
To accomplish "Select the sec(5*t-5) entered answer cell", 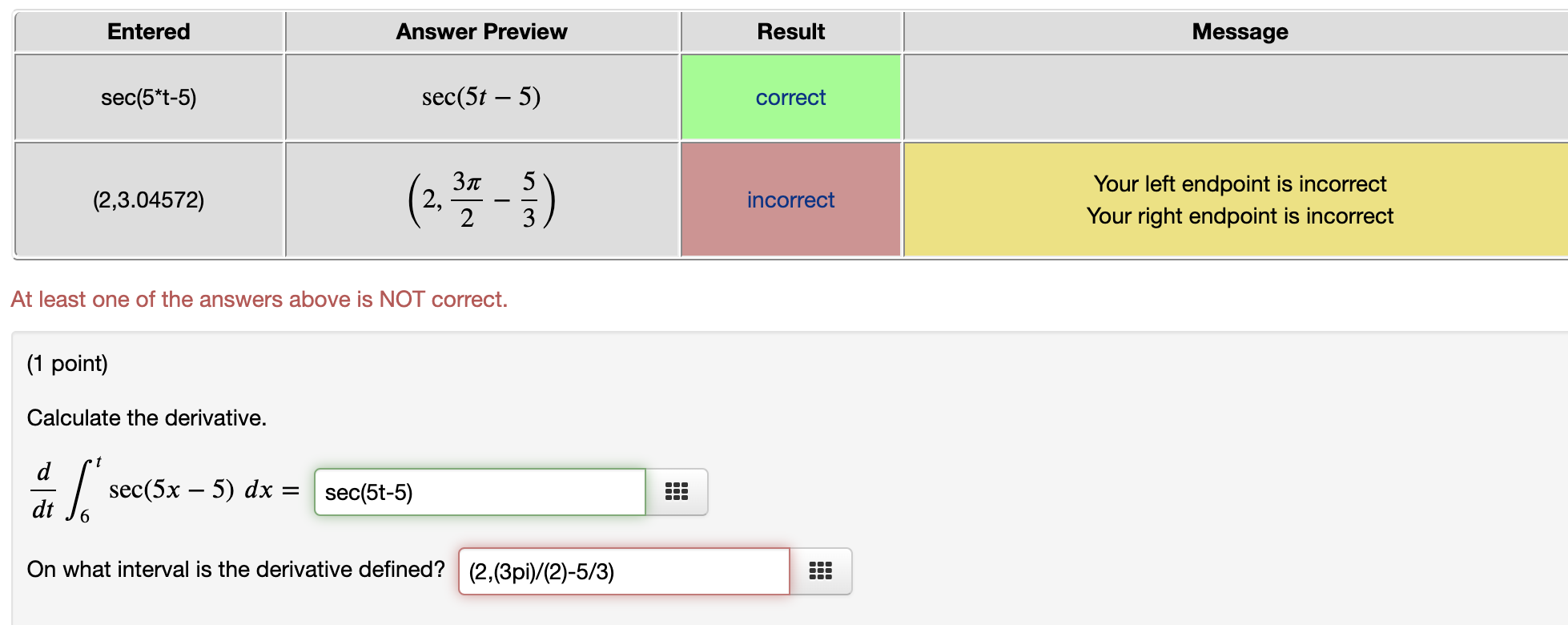I will pyautogui.click(x=148, y=97).
